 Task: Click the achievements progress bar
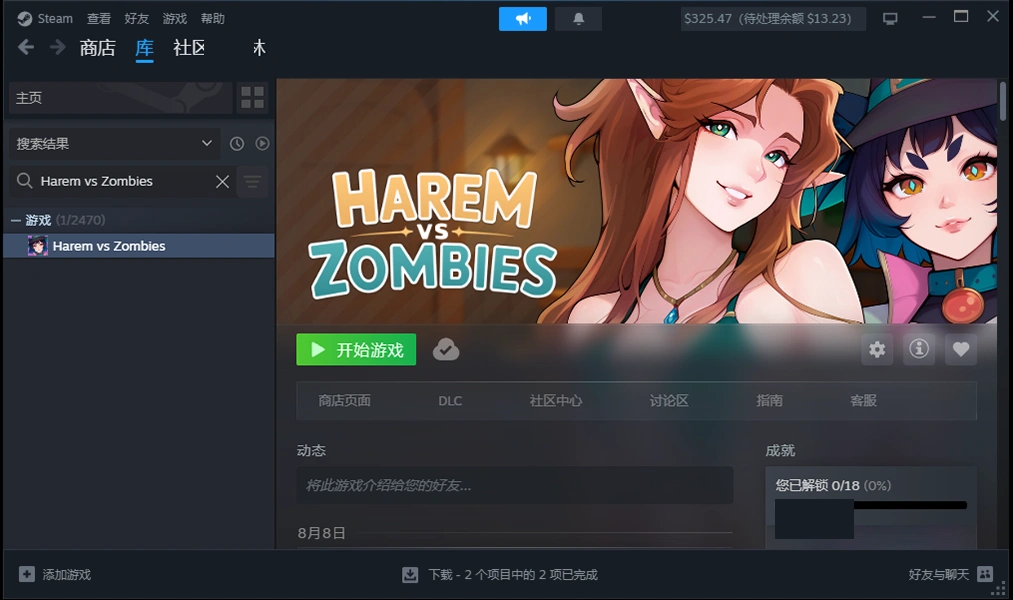pyautogui.click(x=910, y=505)
